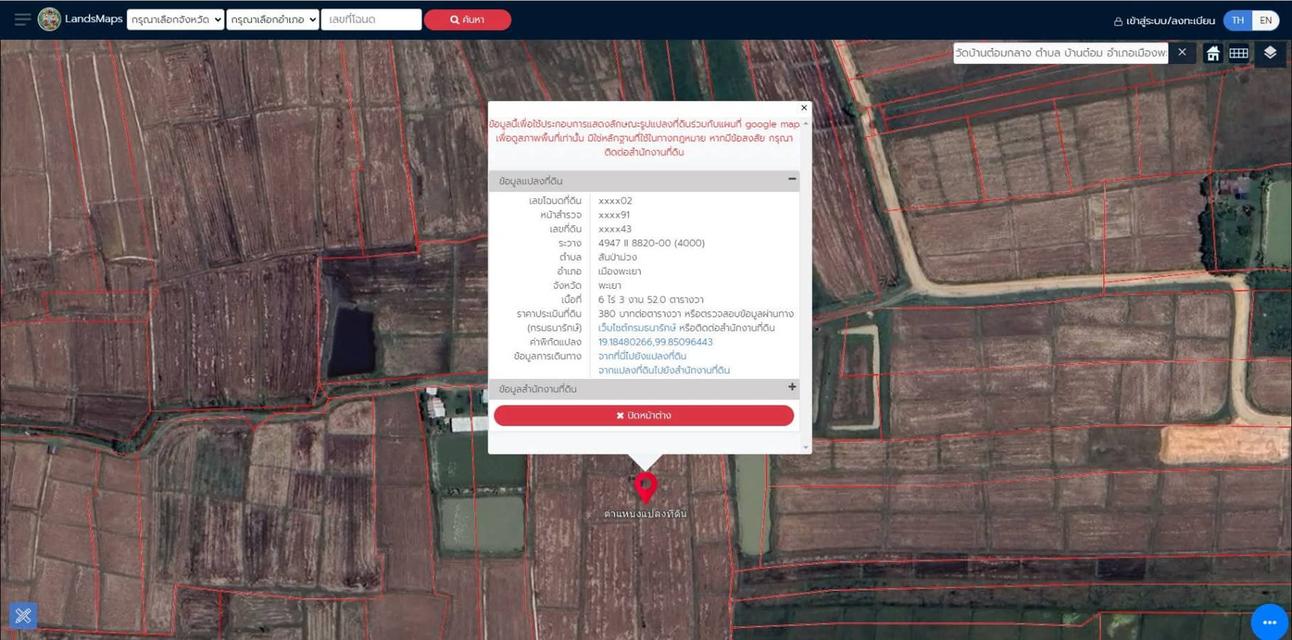Open the blue more-options bubble at bottom-right
Screen dimensions: 1292x640
pyautogui.click(x=1270, y=622)
